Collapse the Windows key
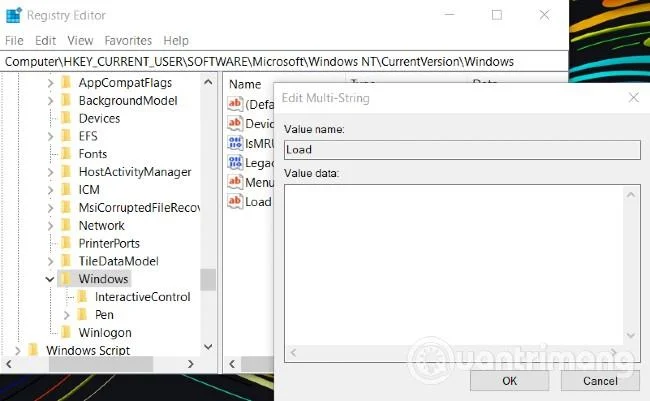 (x=50, y=279)
